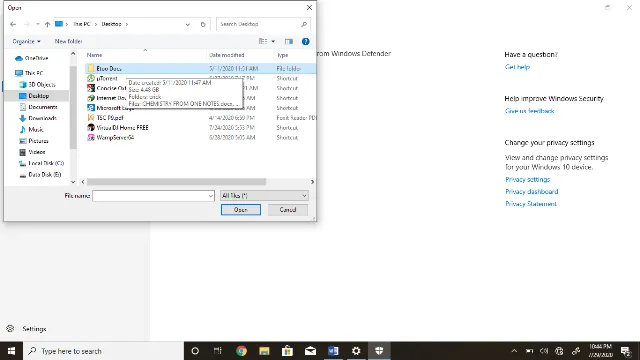
Task: Click into the File name input field
Action: (150, 196)
